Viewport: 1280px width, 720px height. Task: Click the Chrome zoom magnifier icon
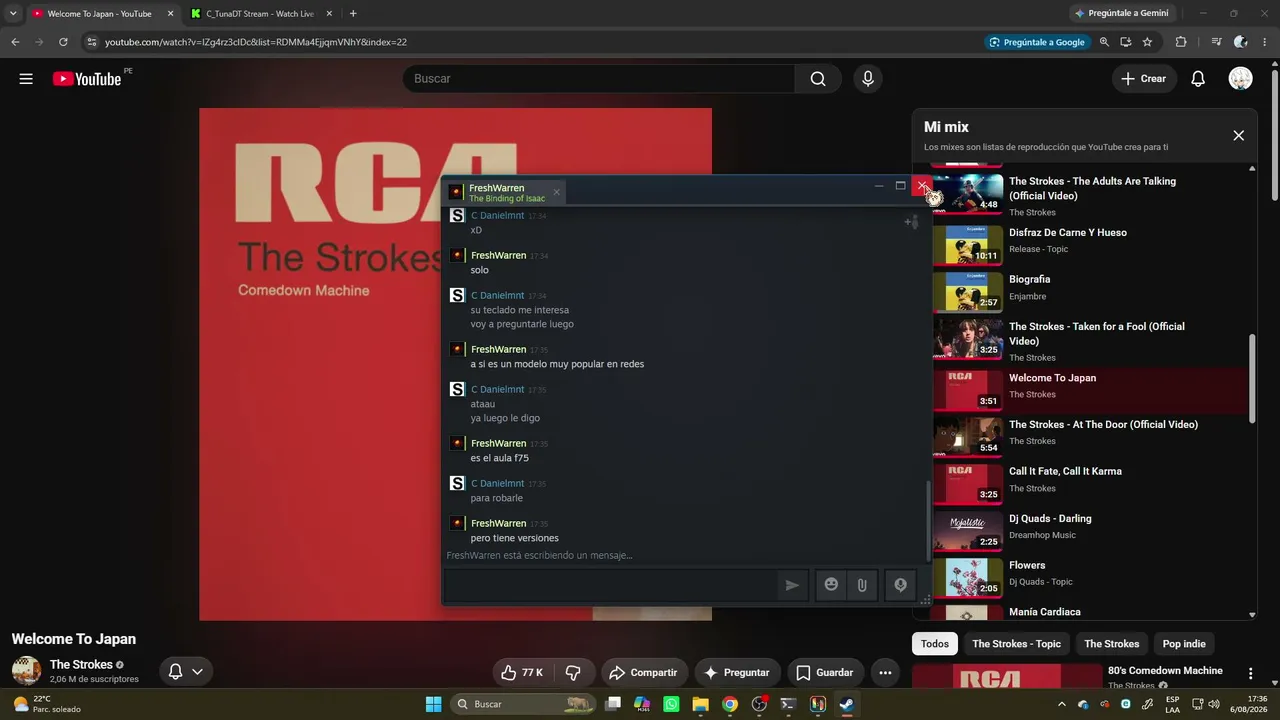(x=1104, y=42)
